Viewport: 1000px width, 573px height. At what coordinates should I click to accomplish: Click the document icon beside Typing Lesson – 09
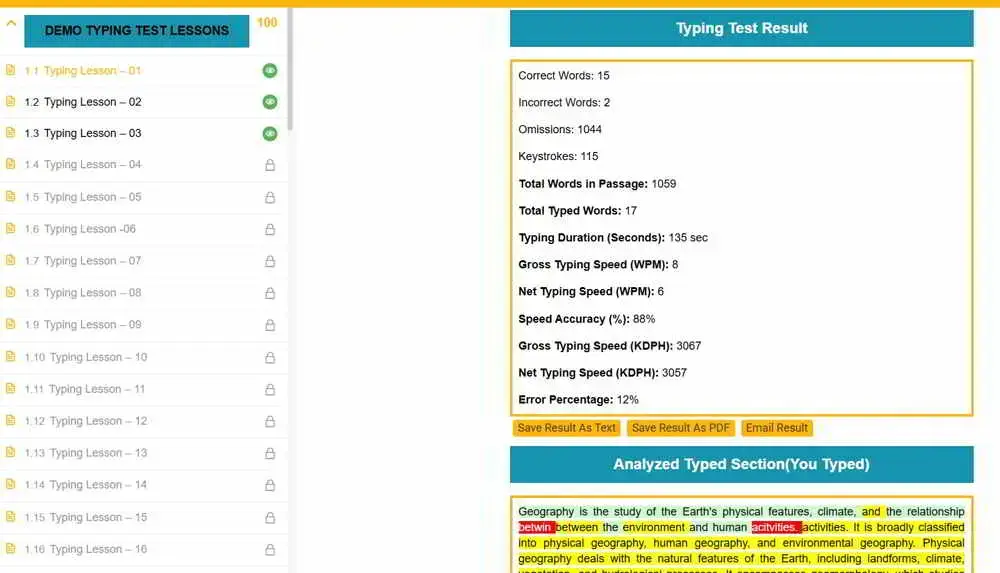pyautogui.click(x=11, y=325)
